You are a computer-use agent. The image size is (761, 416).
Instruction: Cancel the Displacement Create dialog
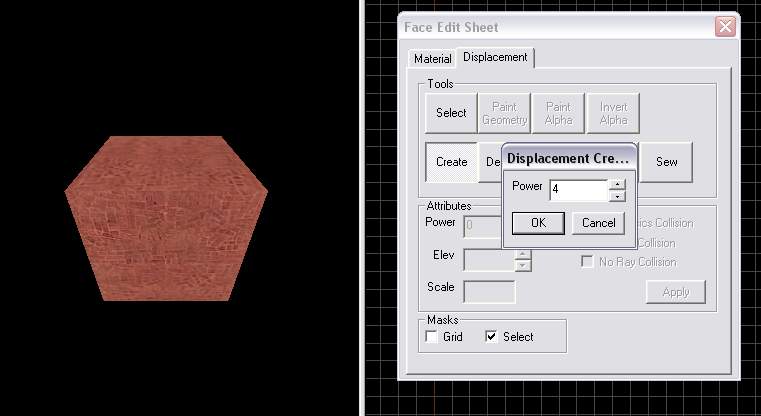point(598,223)
